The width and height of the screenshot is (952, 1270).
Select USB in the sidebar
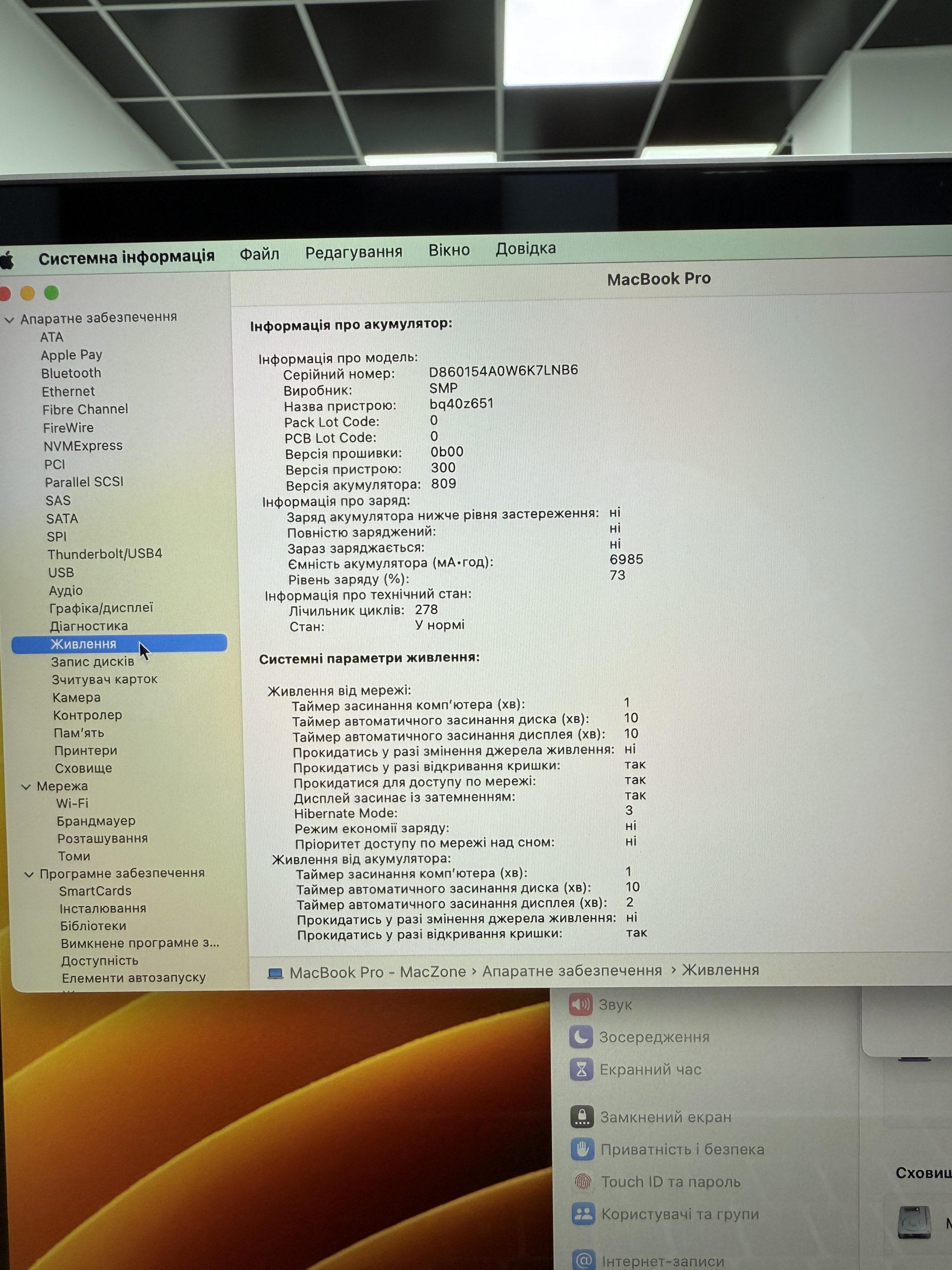click(61, 572)
